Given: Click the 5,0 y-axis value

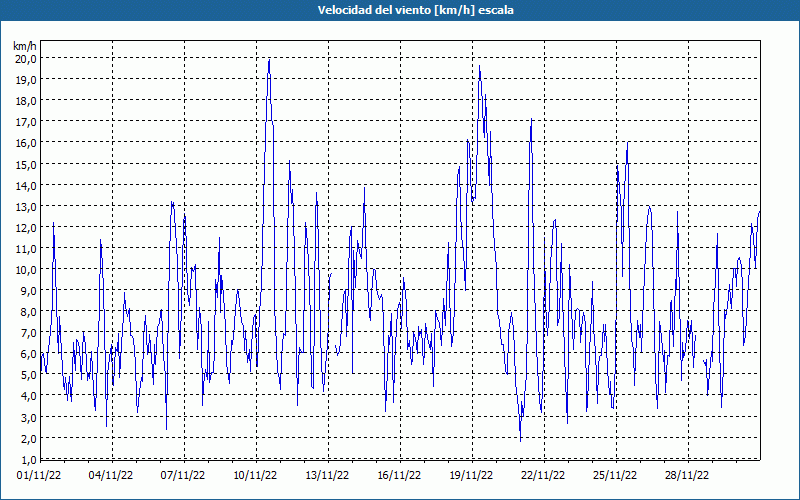Looking at the screenshot, I should click(29, 375).
